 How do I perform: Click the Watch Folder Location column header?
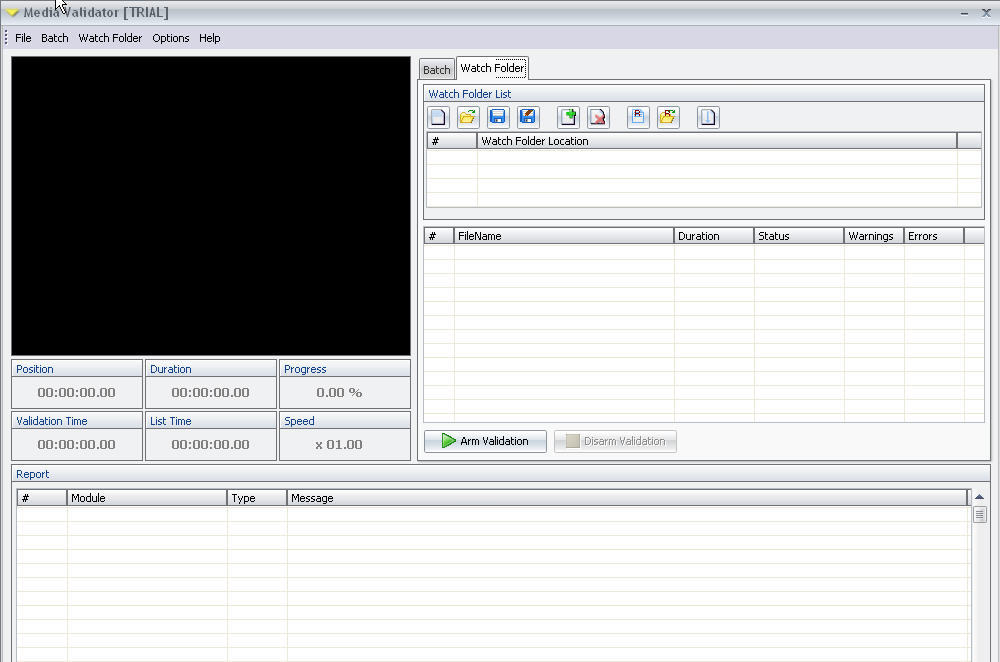(x=717, y=141)
